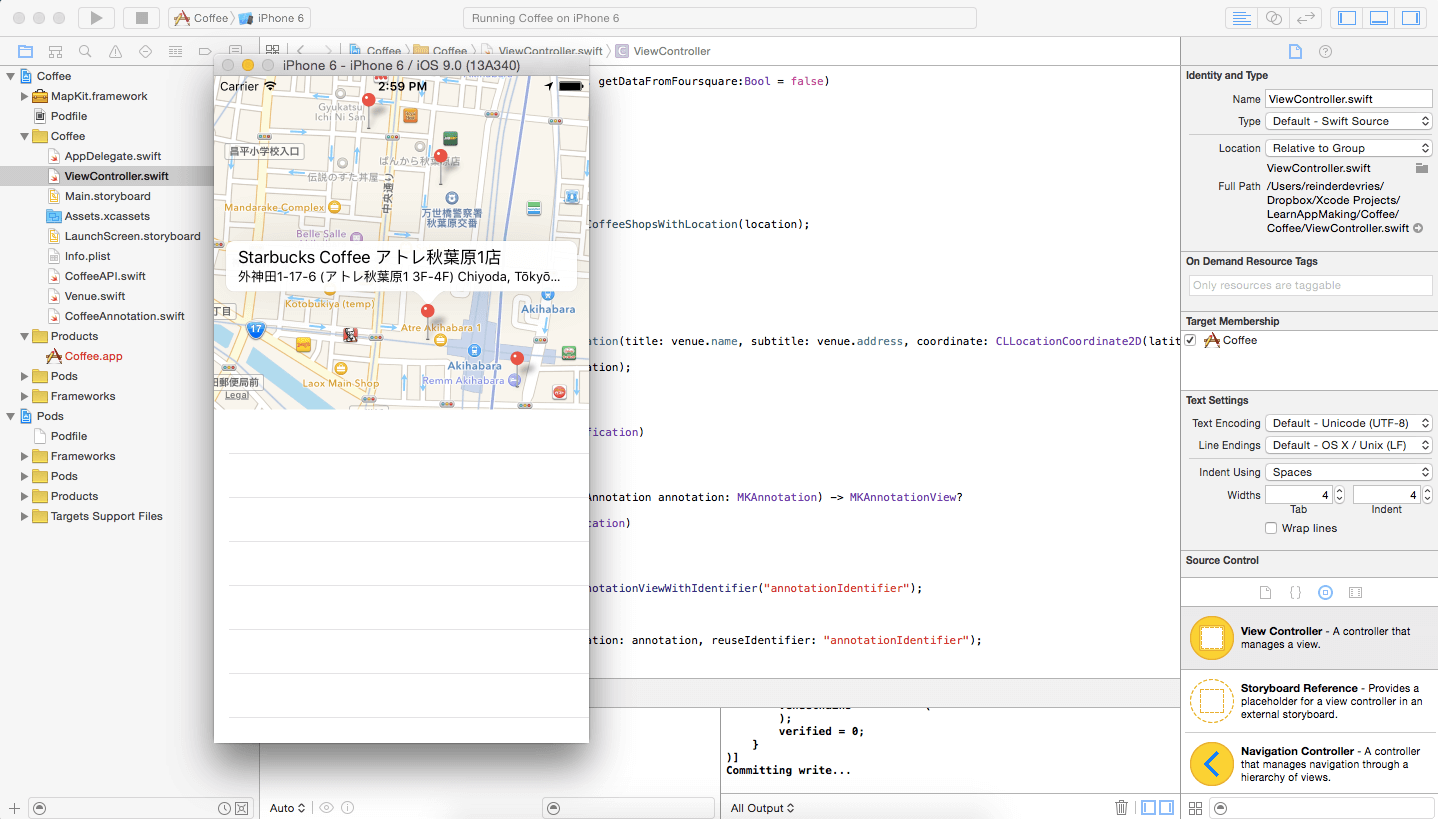Image resolution: width=1438 pixels, height=819 pixels.
Task: Open the related items grid icon in jump bar
Action: [272, 51]
